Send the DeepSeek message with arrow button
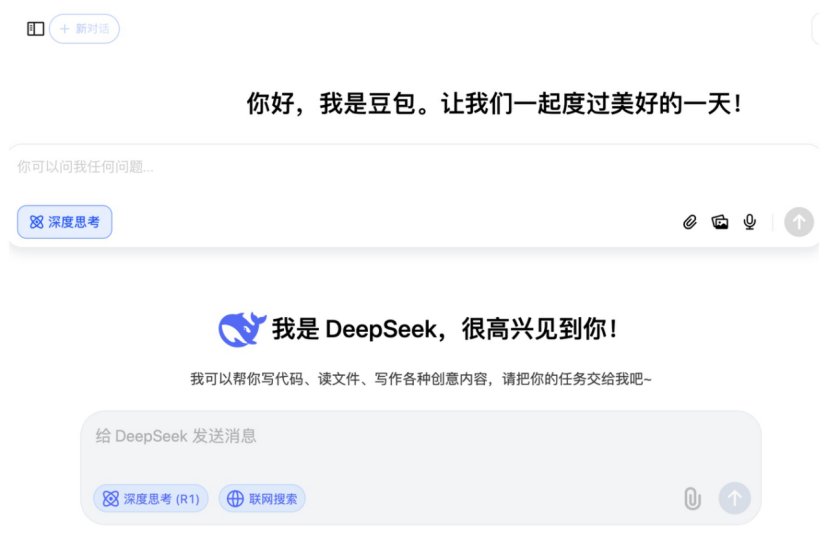 (x=735, y=498)
